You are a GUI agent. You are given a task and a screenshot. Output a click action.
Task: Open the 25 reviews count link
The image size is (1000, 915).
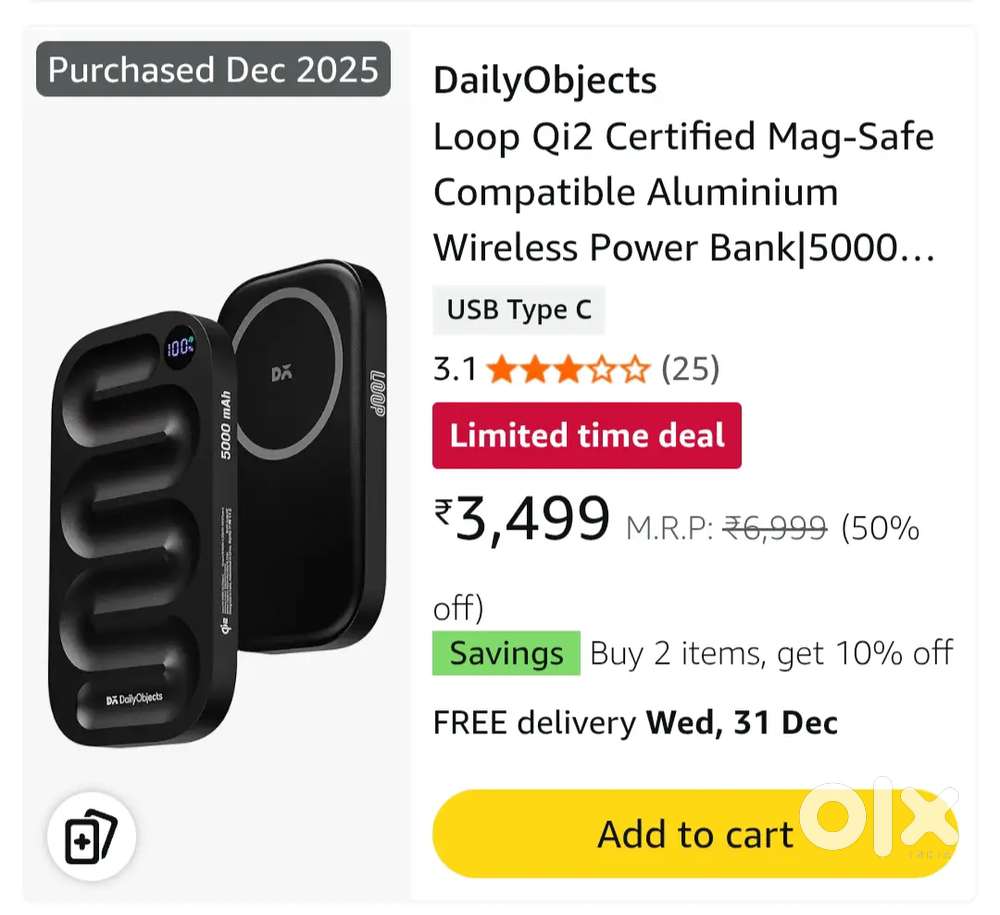(690, 370)
